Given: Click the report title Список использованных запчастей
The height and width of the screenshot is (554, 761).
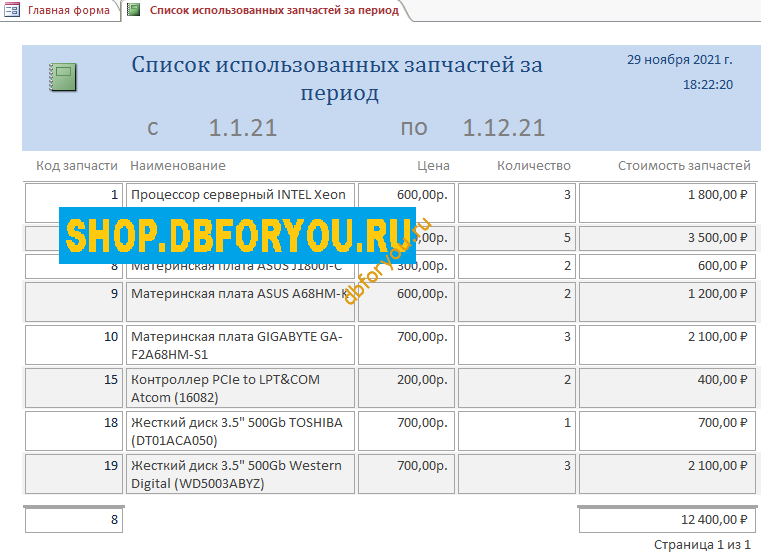Looking at the screenshot, I should [337, 78].
